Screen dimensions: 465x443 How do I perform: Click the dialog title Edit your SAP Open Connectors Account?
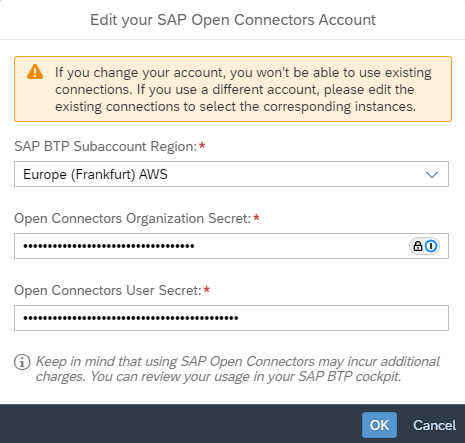[233, 20]
